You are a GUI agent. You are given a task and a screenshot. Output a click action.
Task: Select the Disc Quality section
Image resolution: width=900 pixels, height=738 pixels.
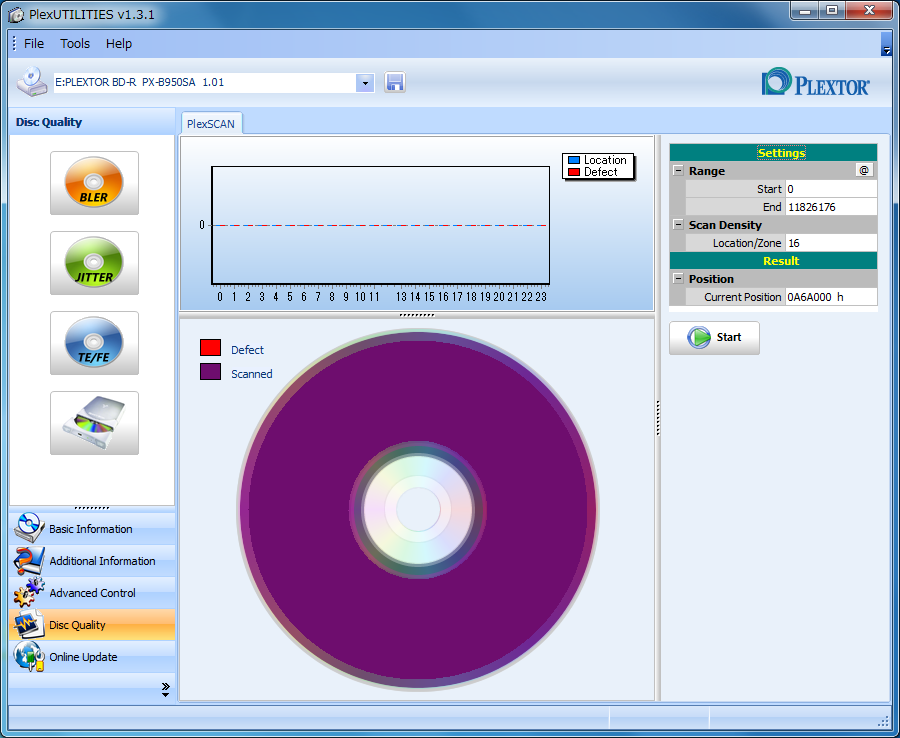pos(92,625)
